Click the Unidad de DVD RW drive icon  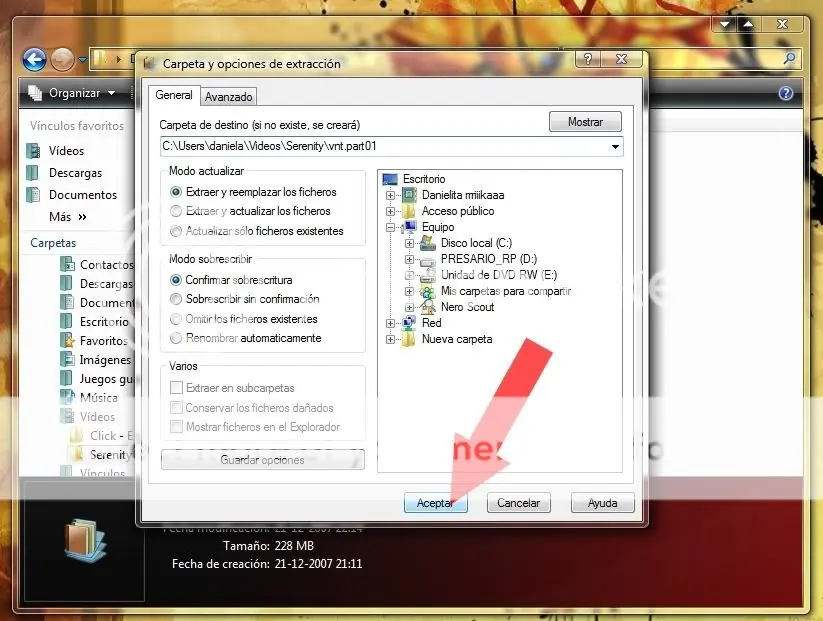[428, 275]
